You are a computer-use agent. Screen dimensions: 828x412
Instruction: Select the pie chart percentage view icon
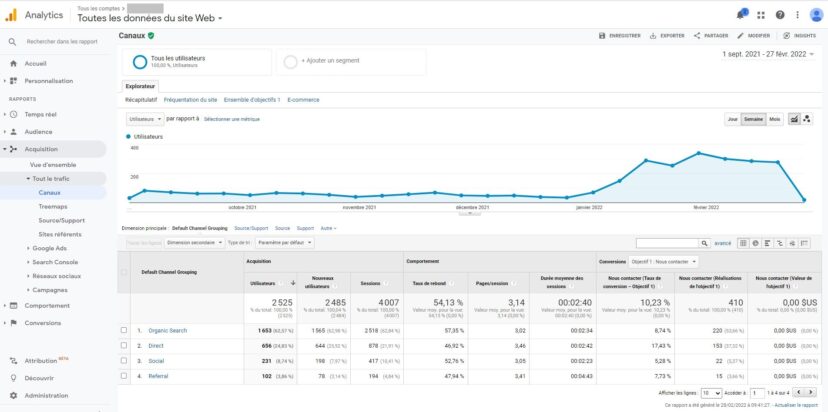pyautogui.click(x=756, y=243)
